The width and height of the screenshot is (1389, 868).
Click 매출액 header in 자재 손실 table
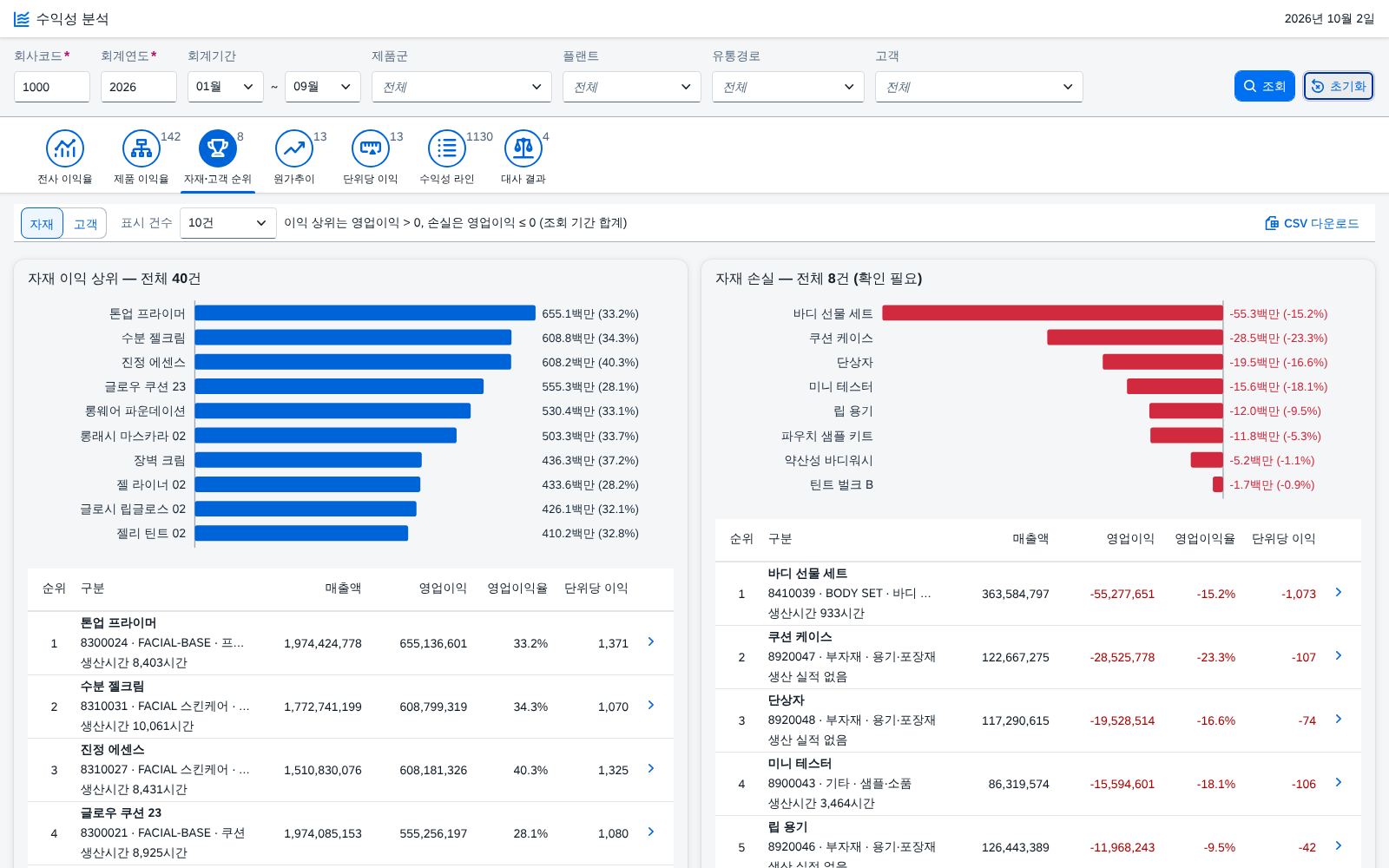(1030, 539)
